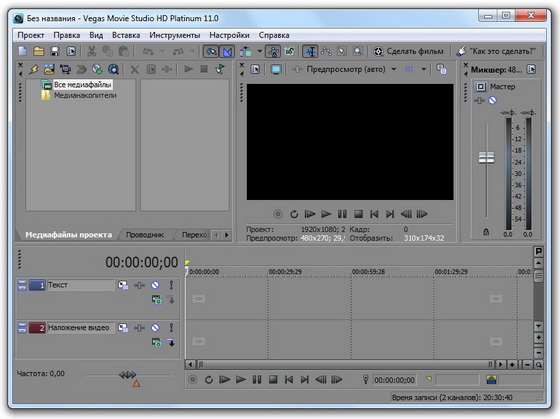
Task: Switch to Медиафайлы проекта tab
Action: click(69, 235)
